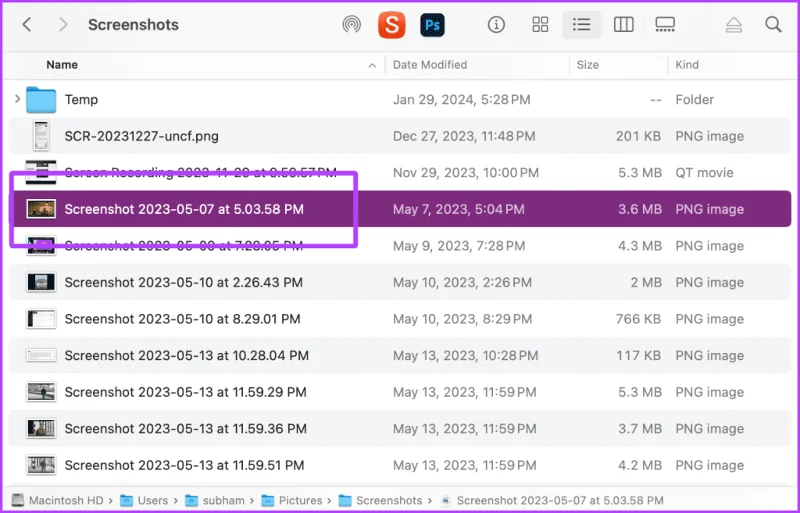Switch to list view
This screenshot has width=800, height=513.
pos(582,24)
